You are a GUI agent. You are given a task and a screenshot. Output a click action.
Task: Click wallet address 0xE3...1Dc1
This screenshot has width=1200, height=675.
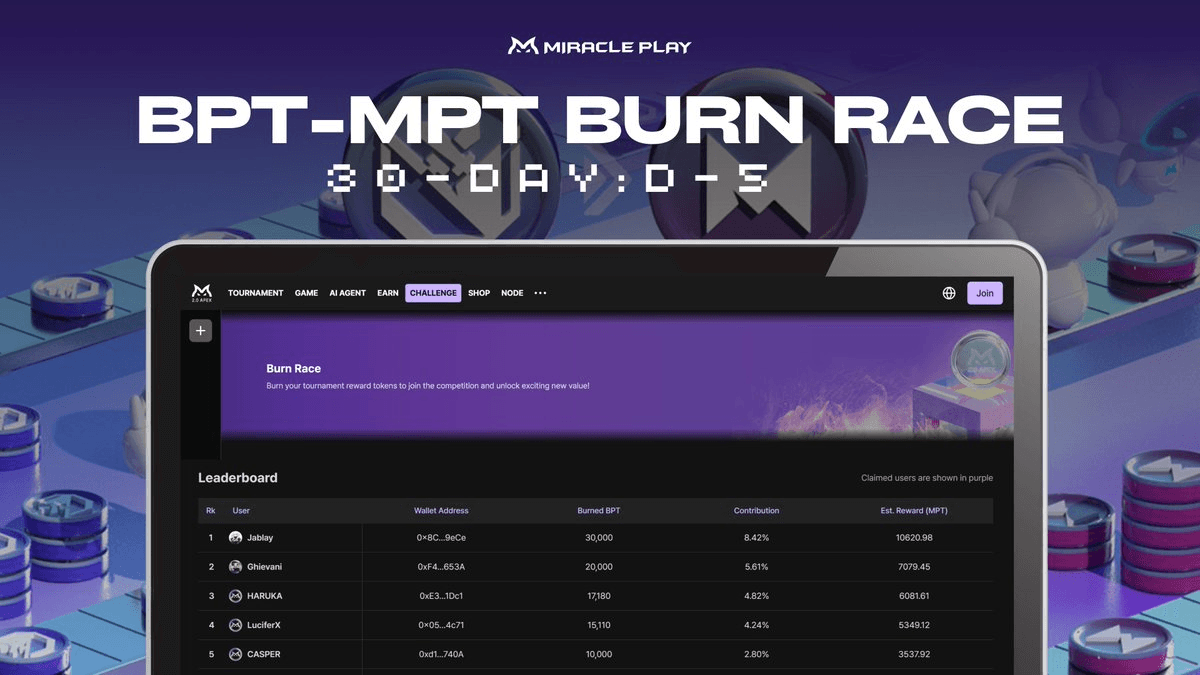point(441,596)
